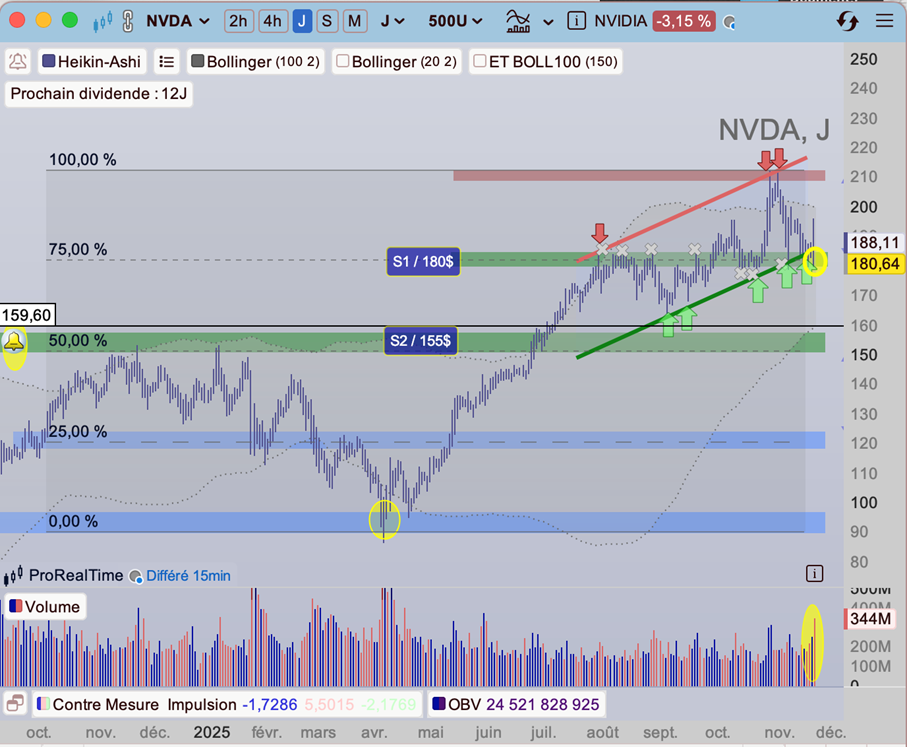Click the NVIDIA instrument name
Image resolution: width=907 pixels, height=747 pixels.
[621, 21]
